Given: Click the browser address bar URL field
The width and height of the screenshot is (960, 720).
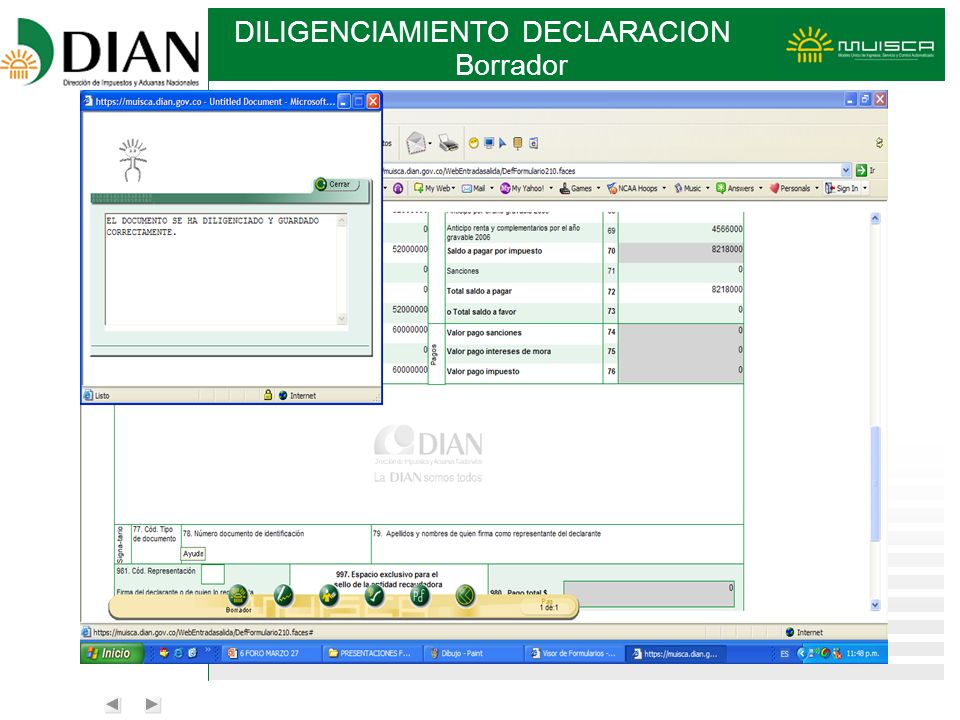Looking at the screenshot, I should point(609,171).
